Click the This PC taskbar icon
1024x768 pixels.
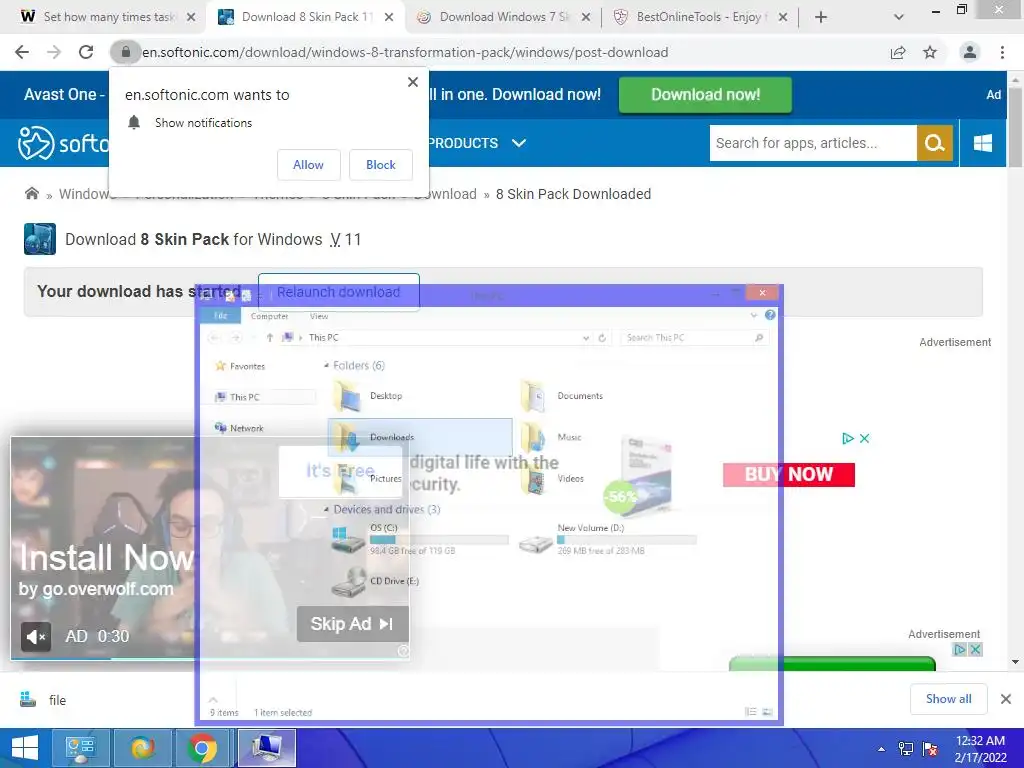pyautogui.click(x=266, y=748)
